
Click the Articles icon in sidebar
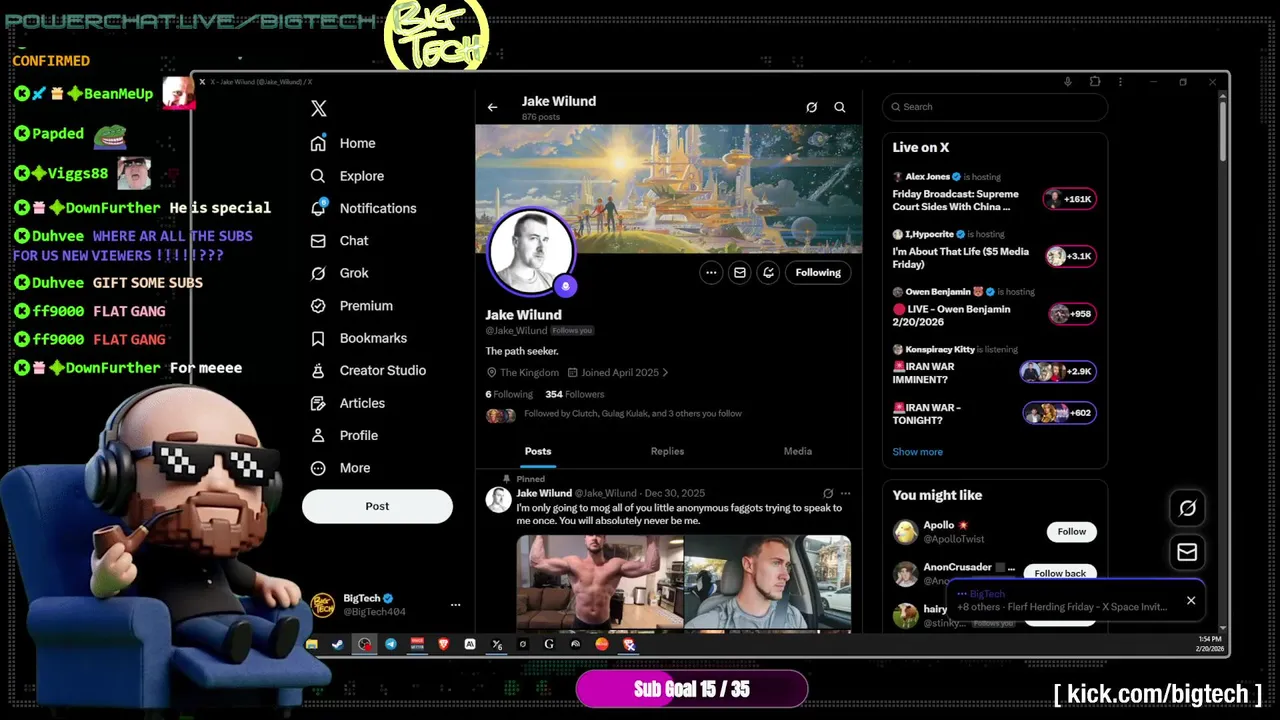pyautogui.click(x=318, y=403)
